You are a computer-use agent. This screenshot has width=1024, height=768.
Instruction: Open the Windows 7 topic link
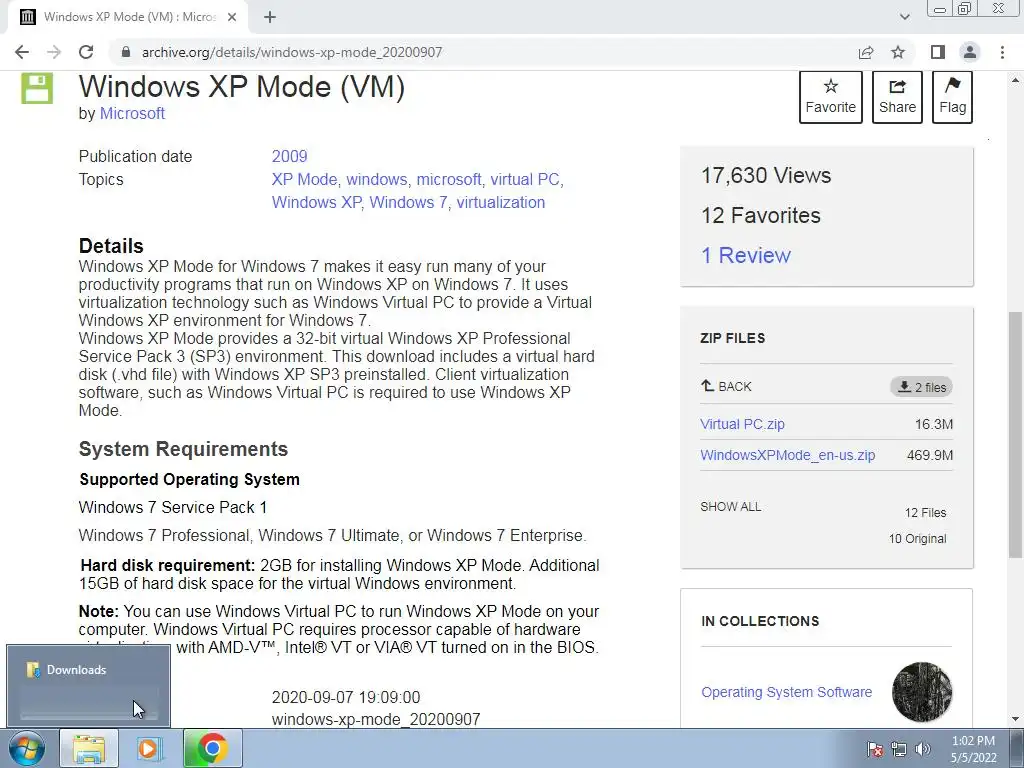point(408,202)
